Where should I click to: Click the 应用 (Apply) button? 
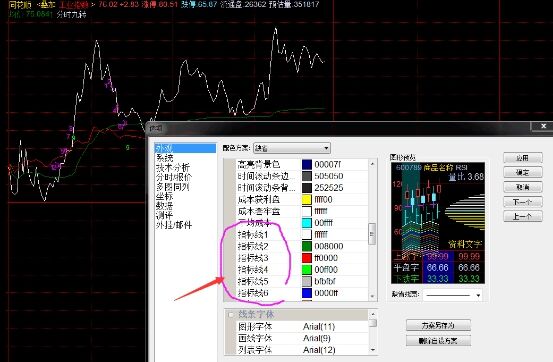(x=522, y=158)
